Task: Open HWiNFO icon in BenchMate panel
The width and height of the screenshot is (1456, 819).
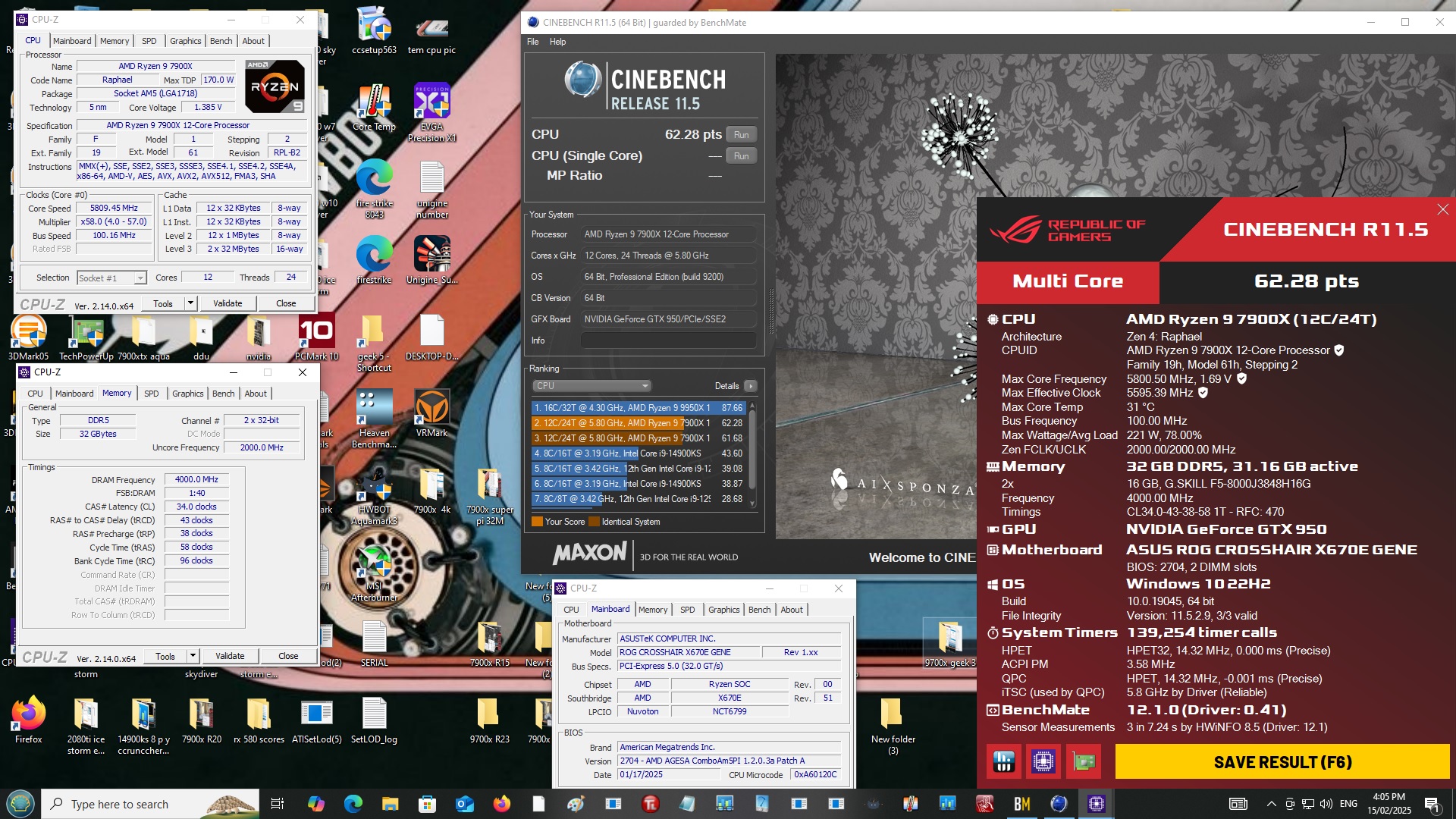Action: click(x=1003, y=761)
